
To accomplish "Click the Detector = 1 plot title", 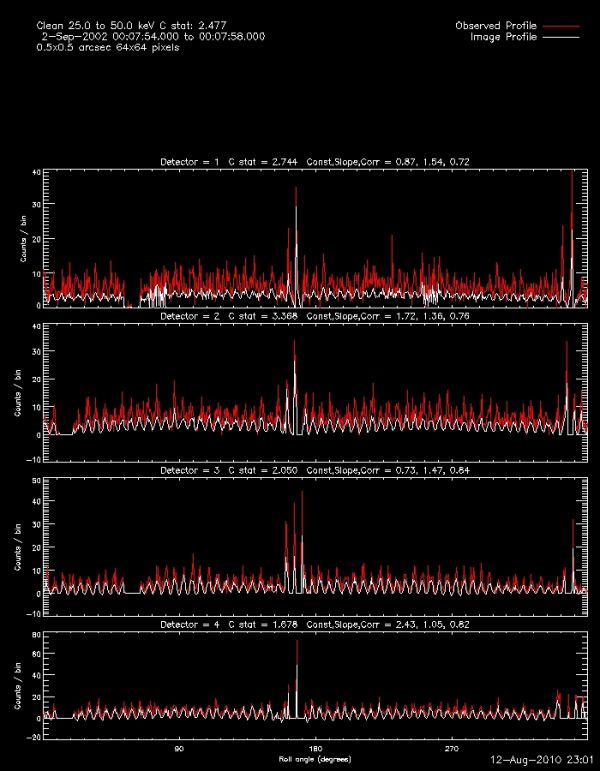I will [318, 161].
